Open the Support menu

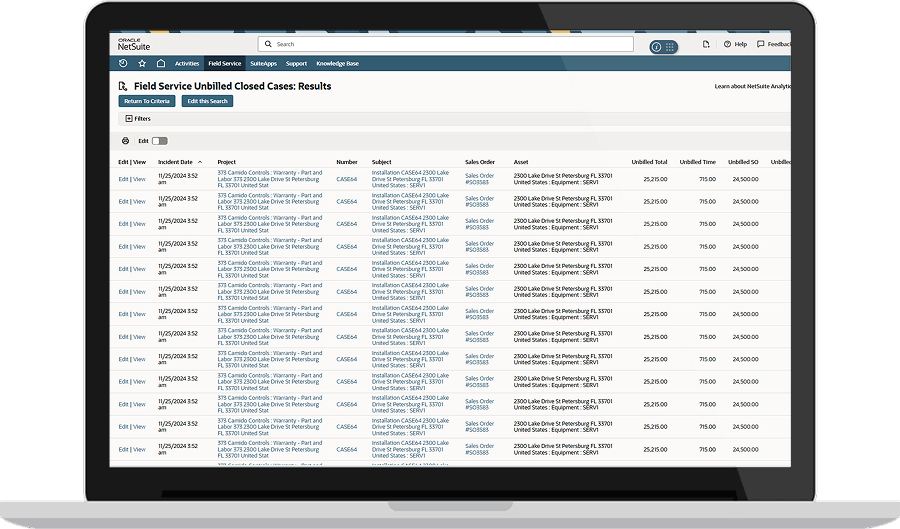click(x=296, y=64)
